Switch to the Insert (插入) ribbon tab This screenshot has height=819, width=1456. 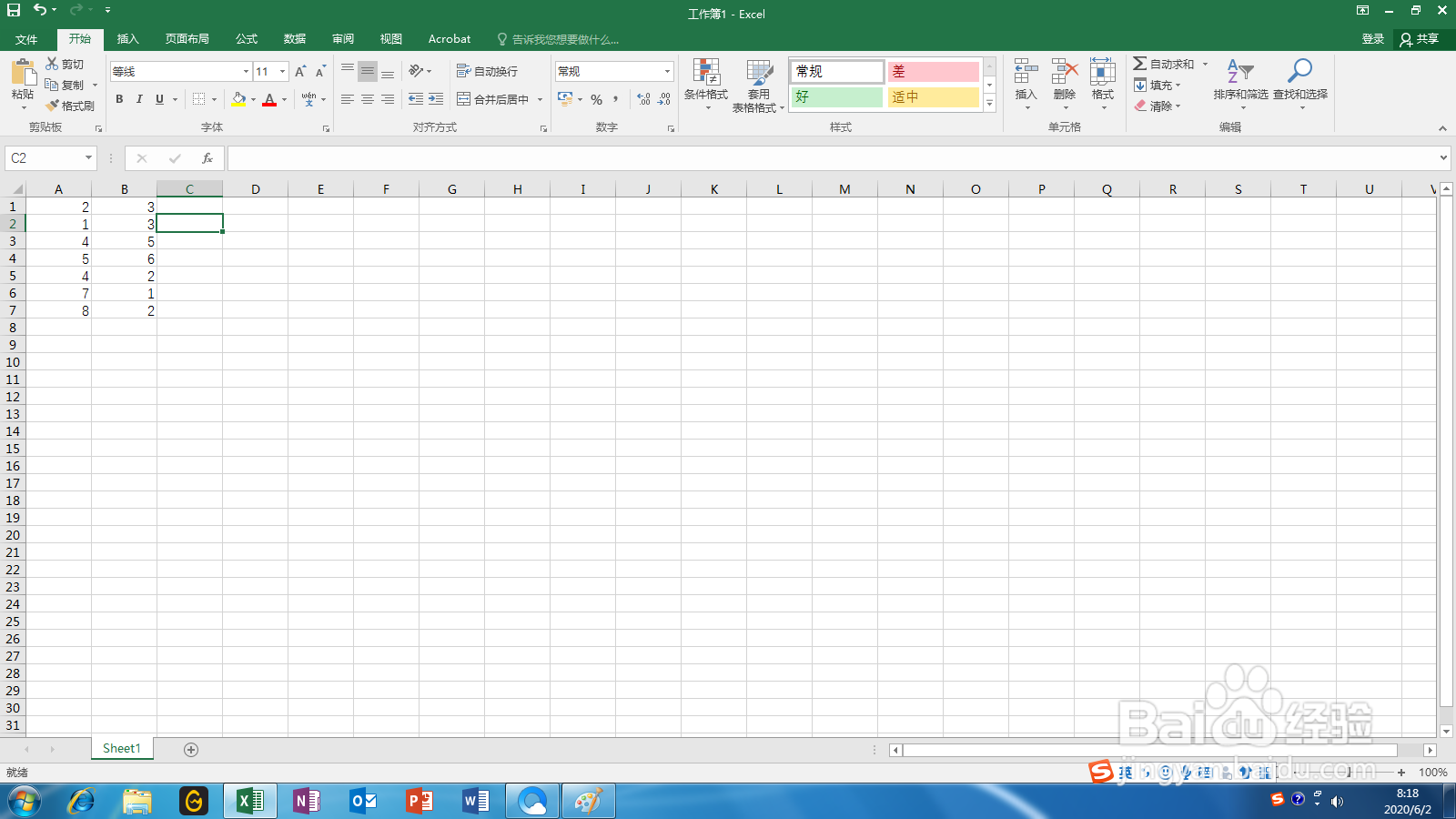click(x=128, y=39)
